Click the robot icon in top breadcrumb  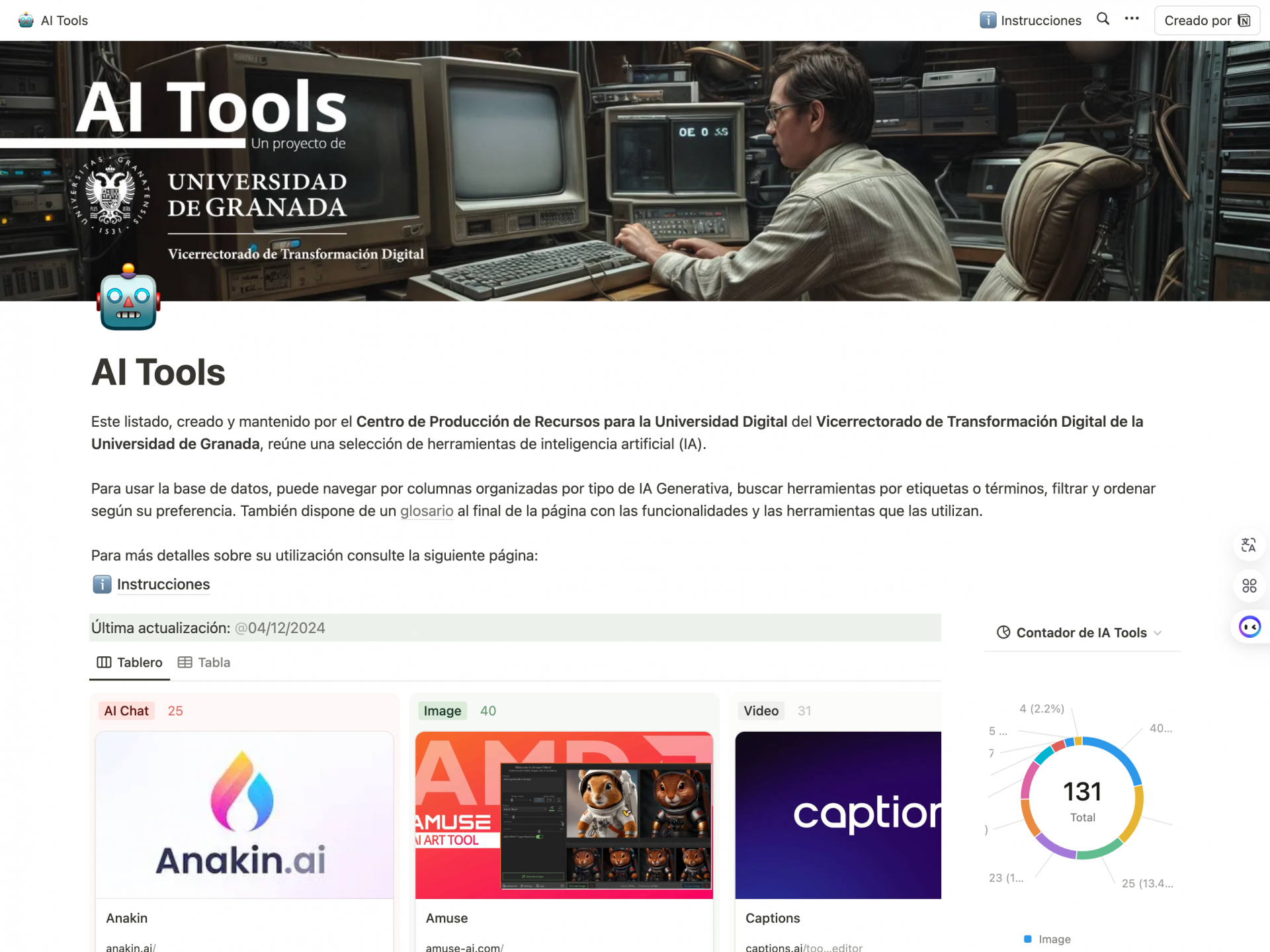[x=26, y=21]
